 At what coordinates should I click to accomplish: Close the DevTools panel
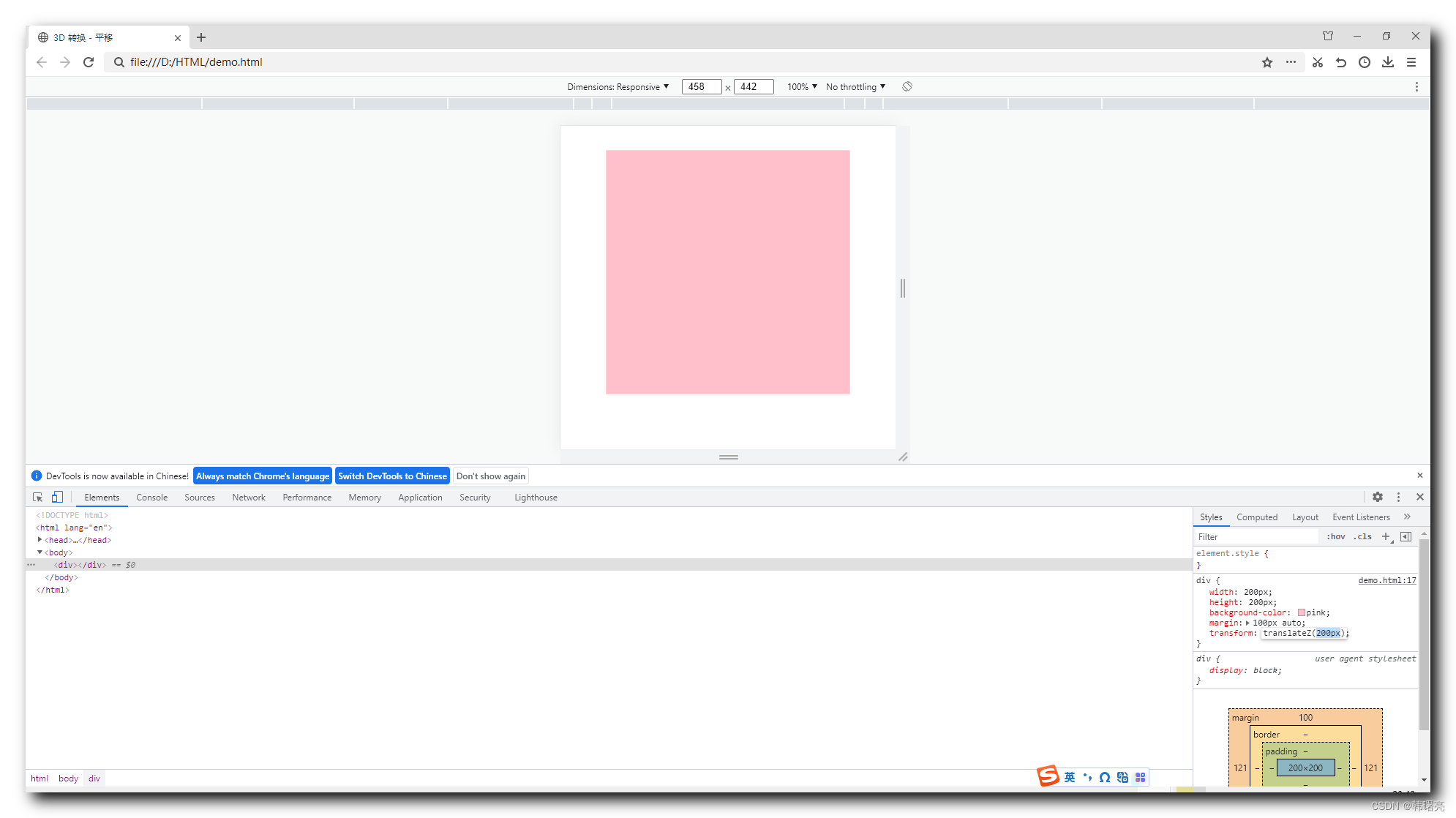tap(1420, 498)
